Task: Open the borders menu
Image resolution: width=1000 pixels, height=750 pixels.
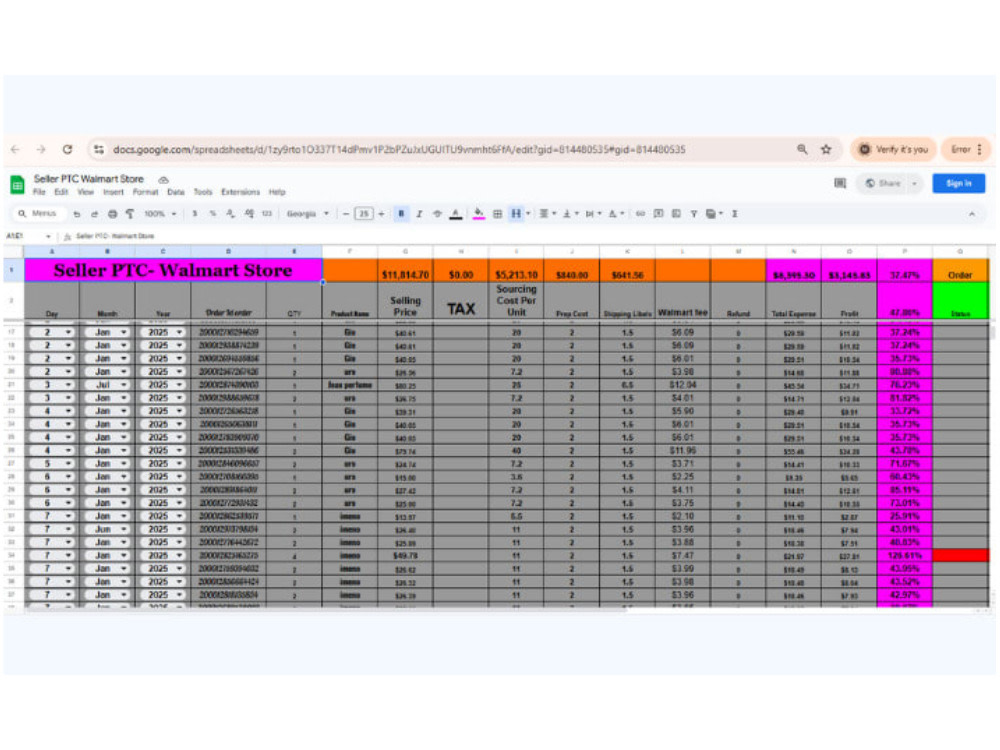Action: 497,214
